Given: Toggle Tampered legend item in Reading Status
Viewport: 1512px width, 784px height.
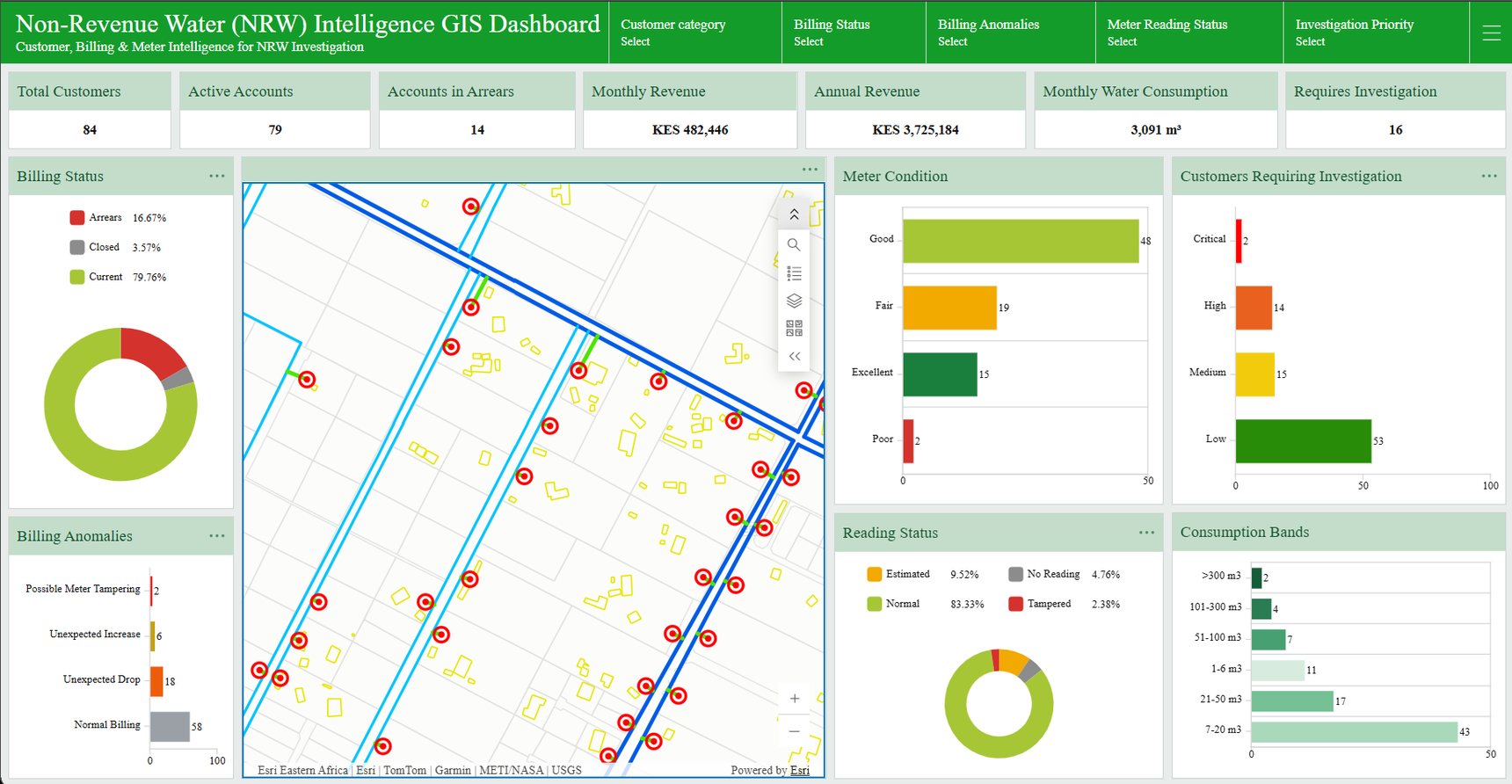Looking at the screenshot, I should coord(1064,604).
